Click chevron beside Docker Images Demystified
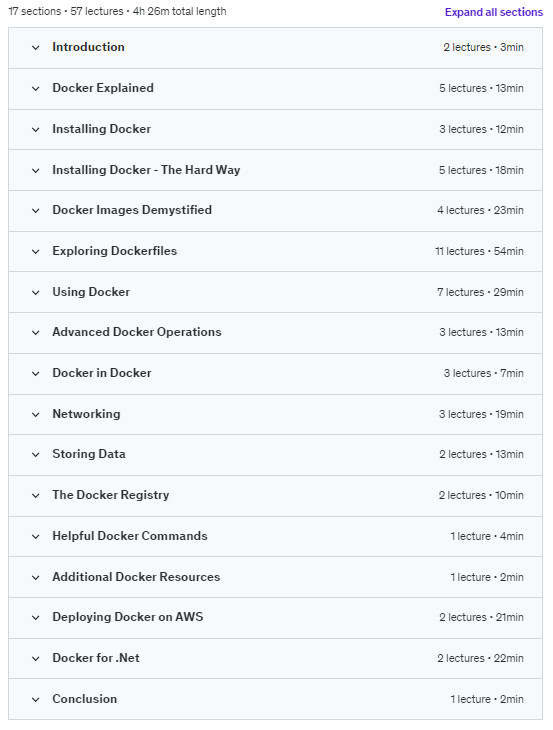 coord(35,210)
